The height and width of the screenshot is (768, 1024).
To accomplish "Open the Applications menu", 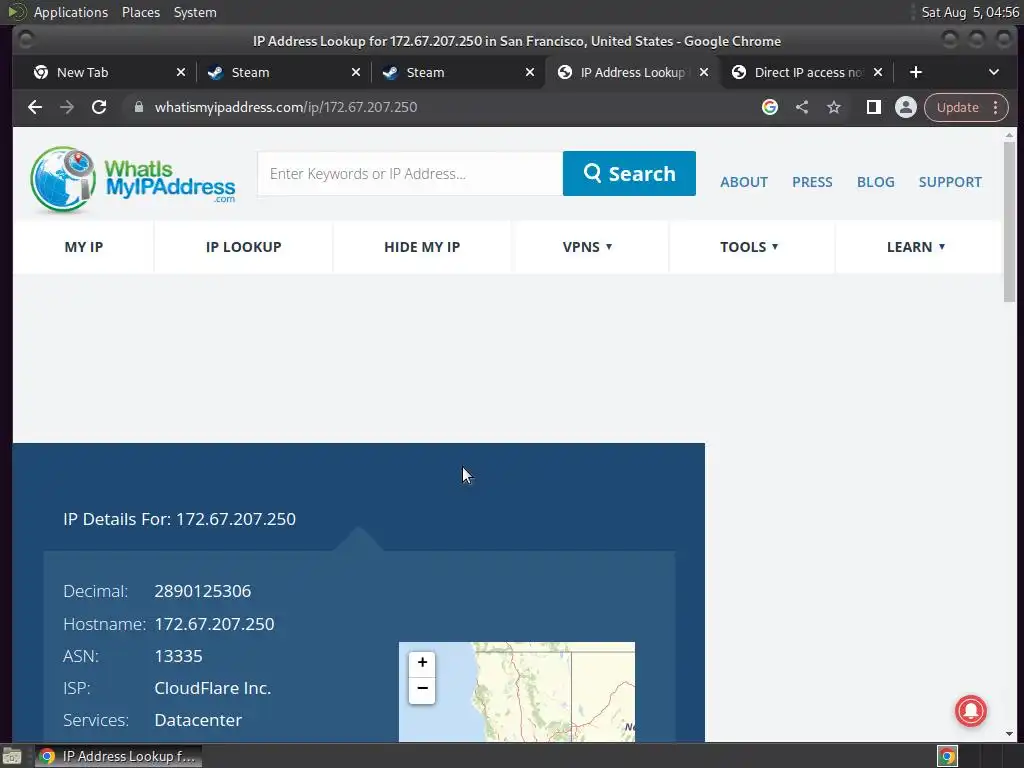I will click(71, 12).
